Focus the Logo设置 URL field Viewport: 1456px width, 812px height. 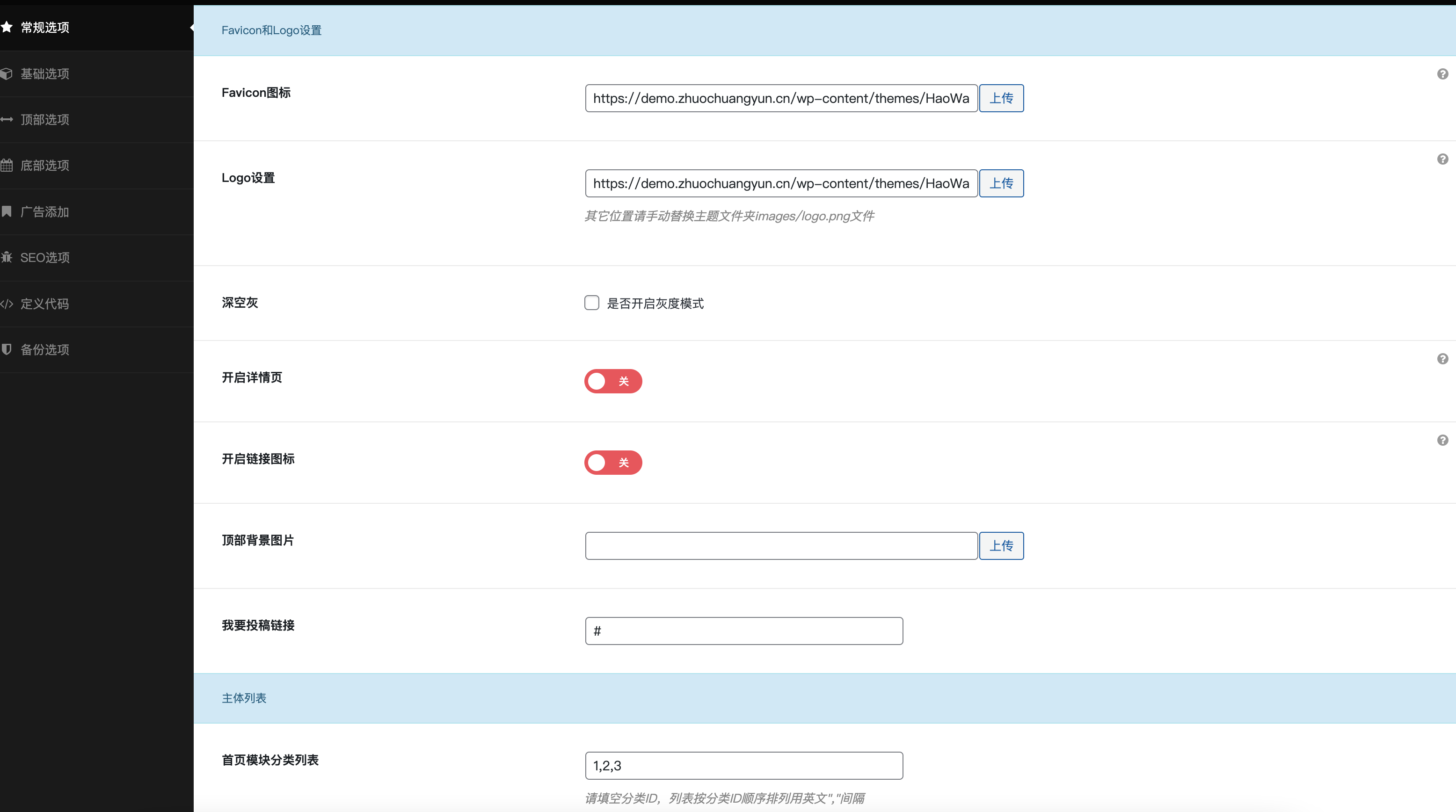pos(781,183)
